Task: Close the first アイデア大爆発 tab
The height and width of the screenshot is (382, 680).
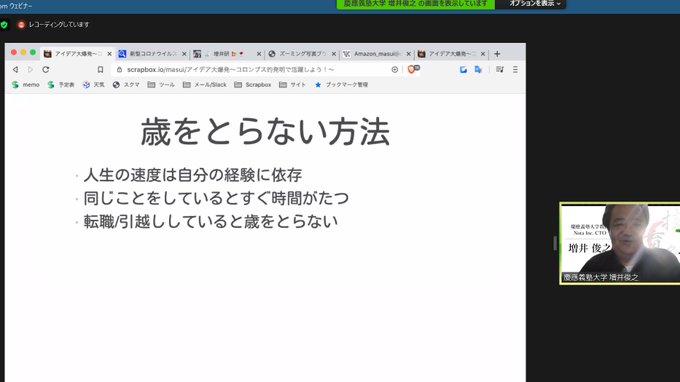Action: (x=109, y=54)
